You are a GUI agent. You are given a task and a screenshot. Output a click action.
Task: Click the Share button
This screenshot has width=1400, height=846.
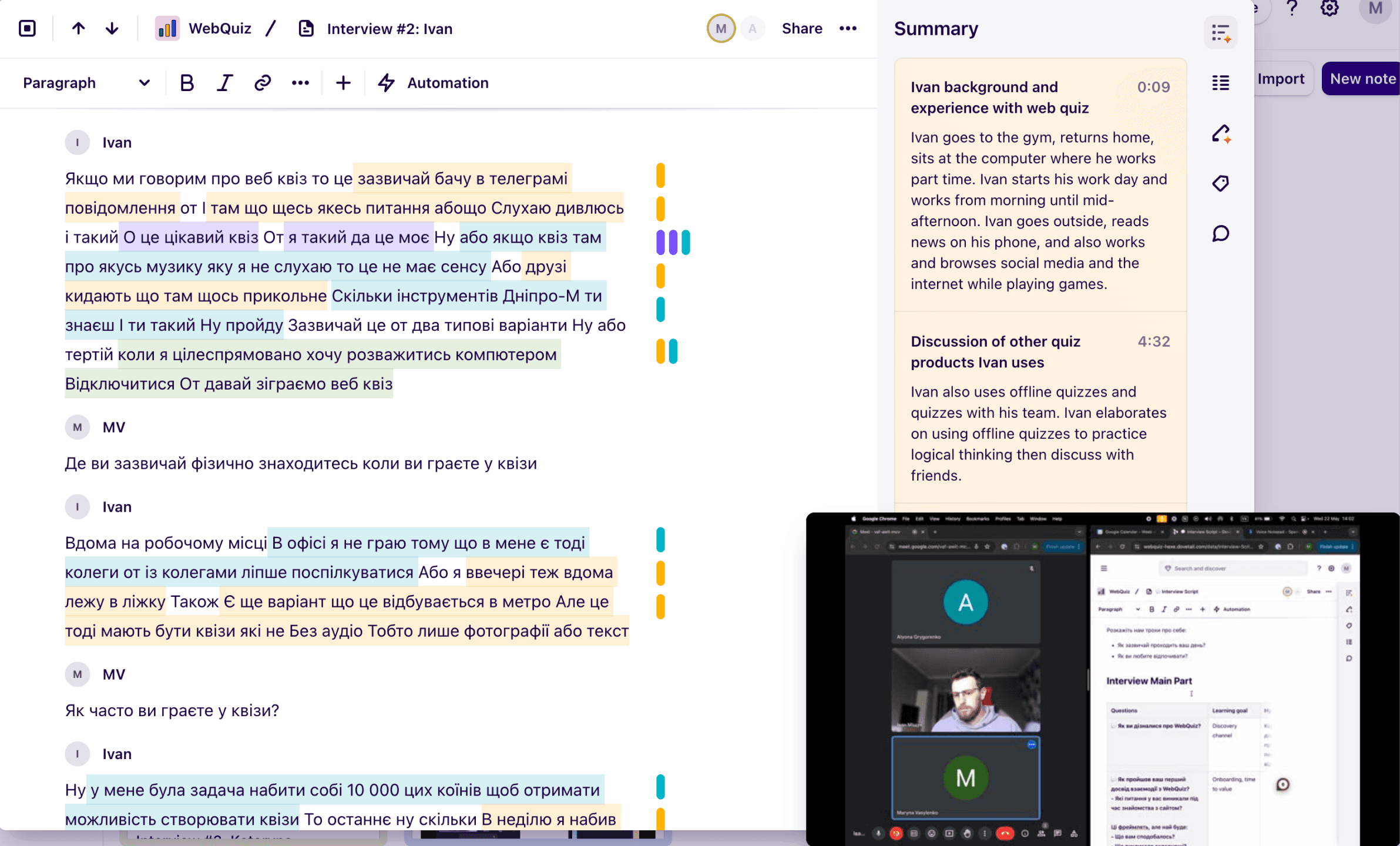(801, 28)
